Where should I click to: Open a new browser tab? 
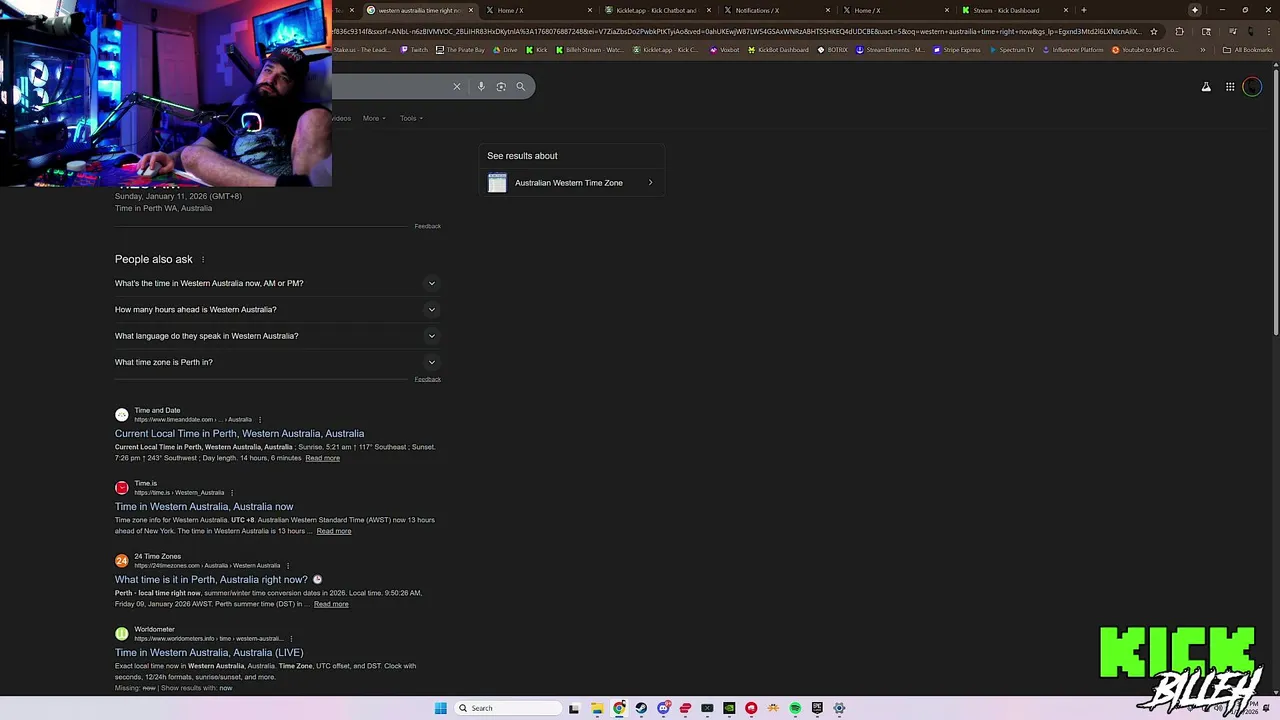(1084, 10)
